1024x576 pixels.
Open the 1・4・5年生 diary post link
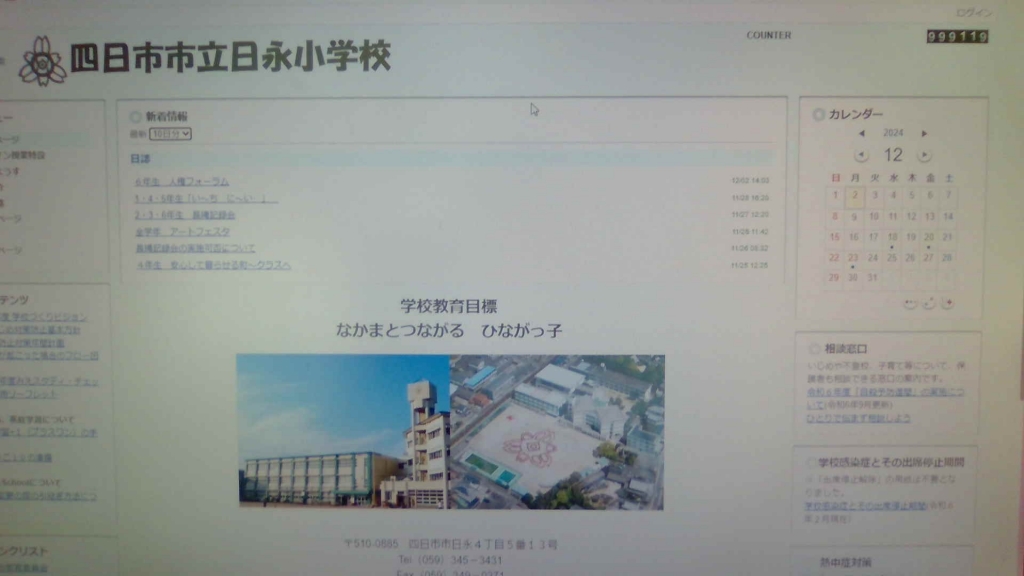[206, 199]
